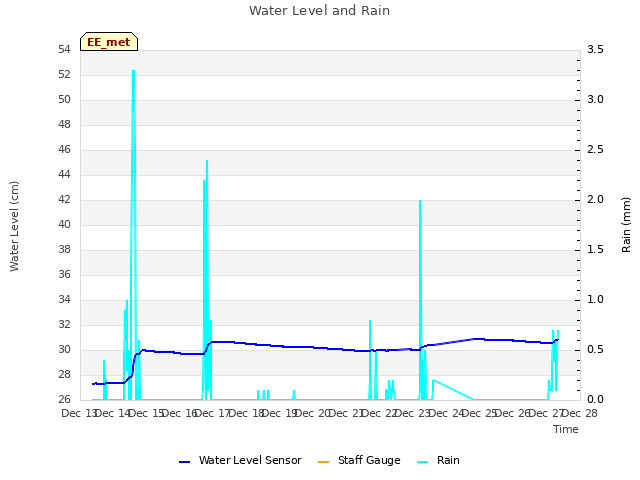Viewport: 640px width, 480px height.
Task: Toggle the Staff Gauge legend entry
Action: (359, 460)
